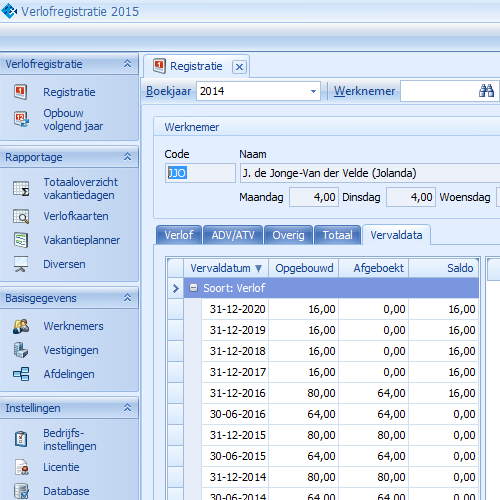The width and height of the screenshot is (500, 500).
Task: Go to Vakantieplanner link
Action: pyautogui.click(x=82, y=240)
